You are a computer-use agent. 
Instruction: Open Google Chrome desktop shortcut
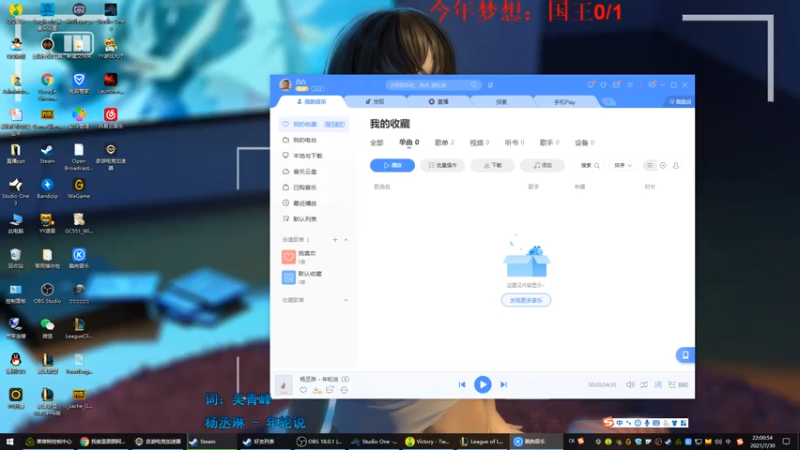(47, 86)
